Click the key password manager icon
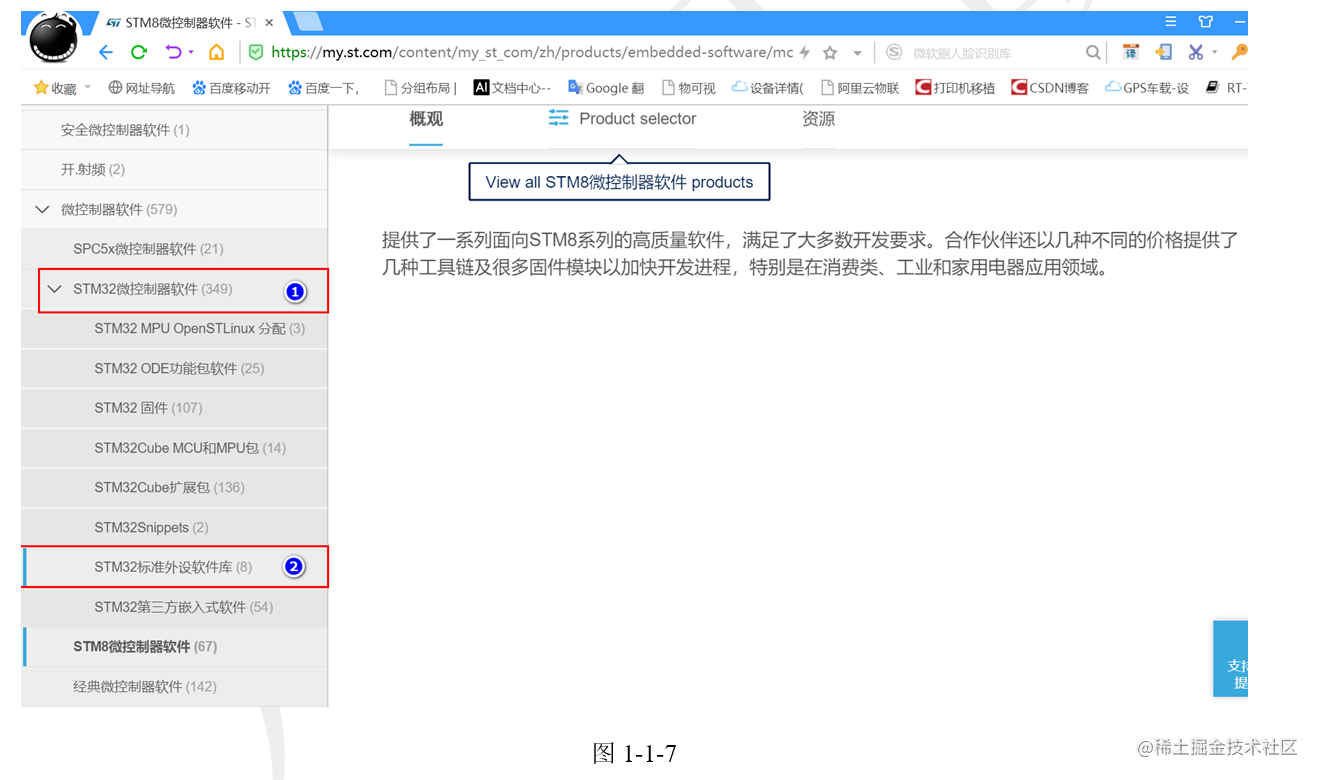This screenshot has height=780, width=1320. tap(1239, 52)
